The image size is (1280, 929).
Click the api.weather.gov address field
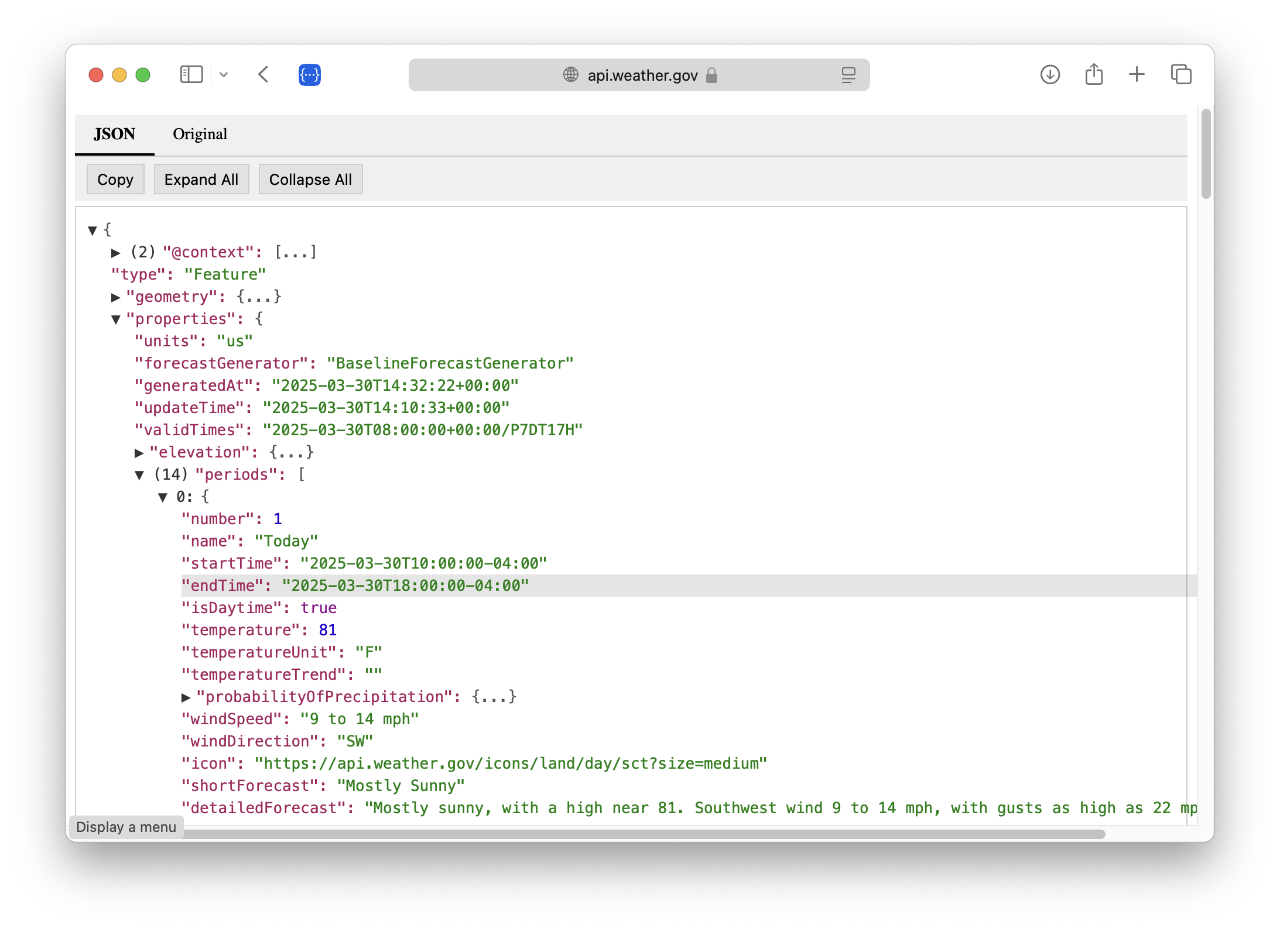click(x=639, y=75)
